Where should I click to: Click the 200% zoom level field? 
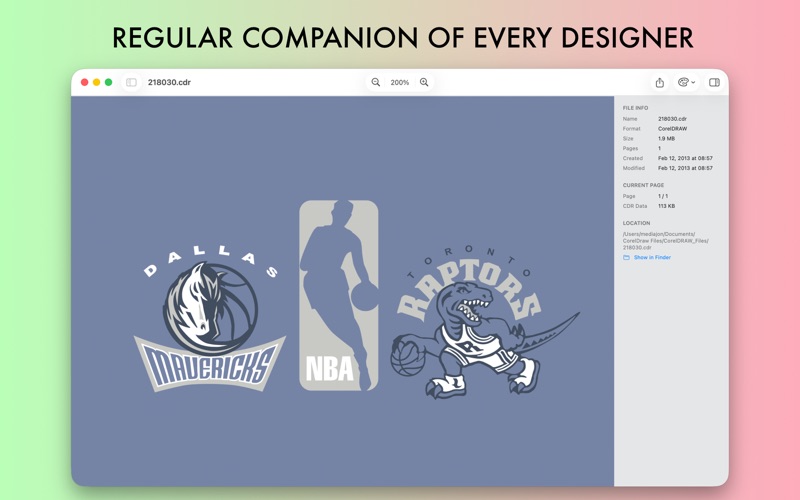click(399, 82)
